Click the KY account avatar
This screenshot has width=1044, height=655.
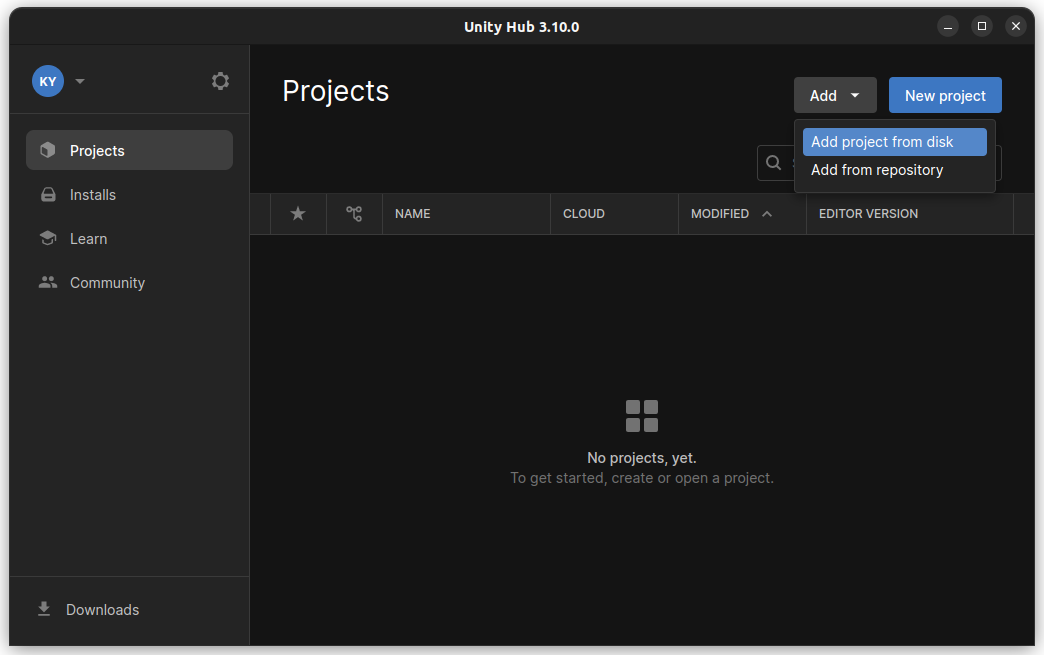coord(48,81)
